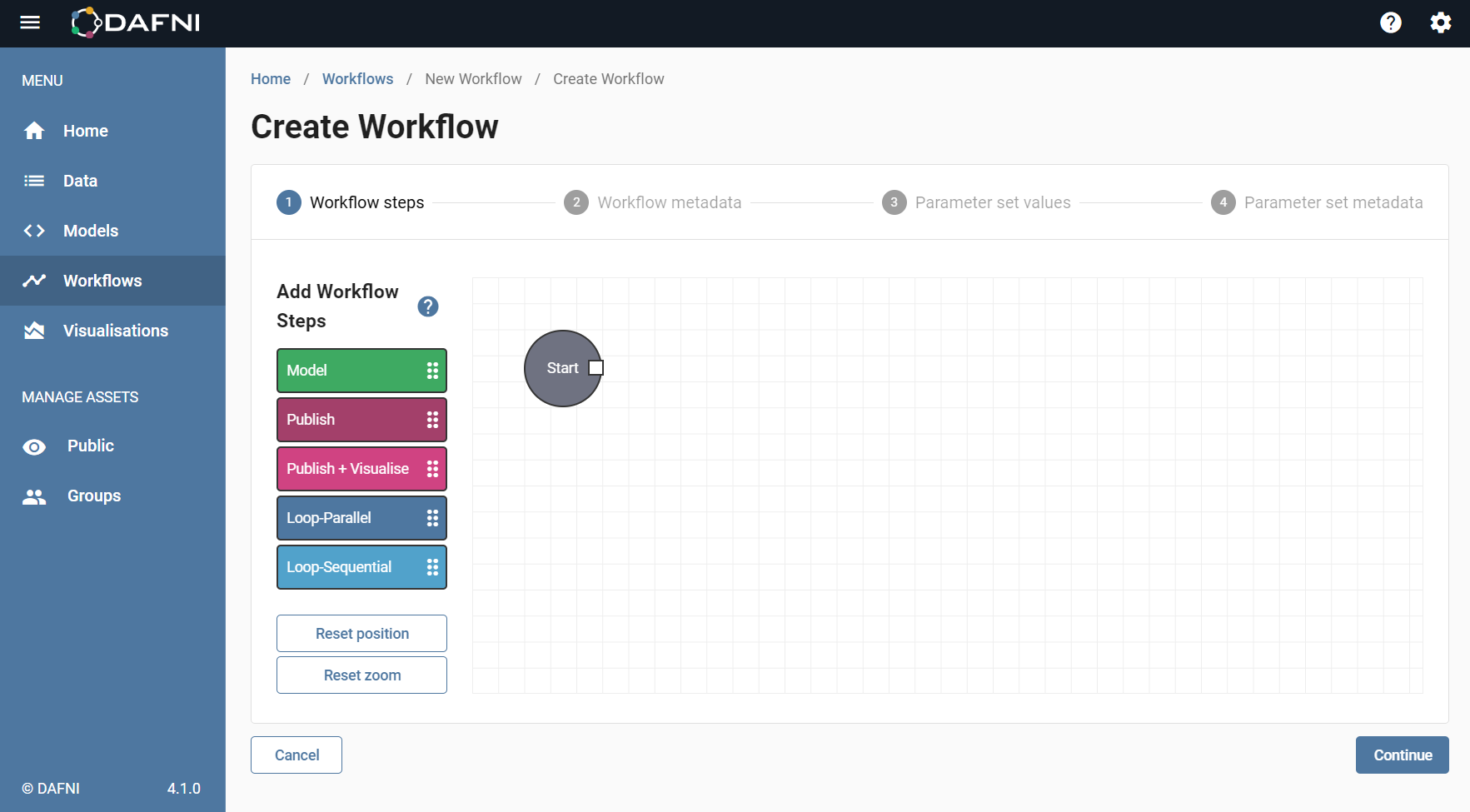Click the Public eye icon under Manage Assets

pyautogui.click(x=33, y=446)
